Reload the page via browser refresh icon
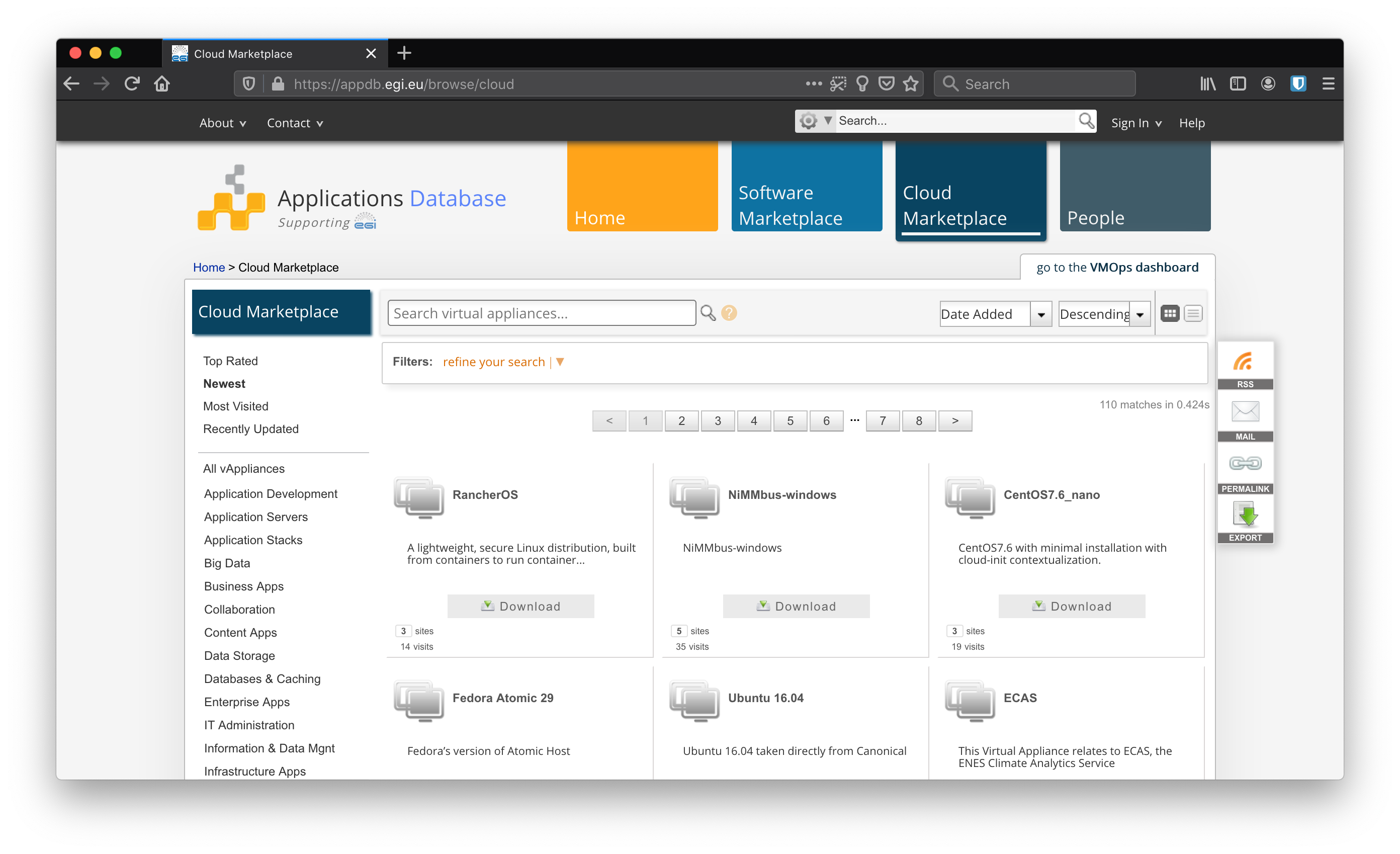This screenshot has height=854, width=1400. click(x=131, y=83)
